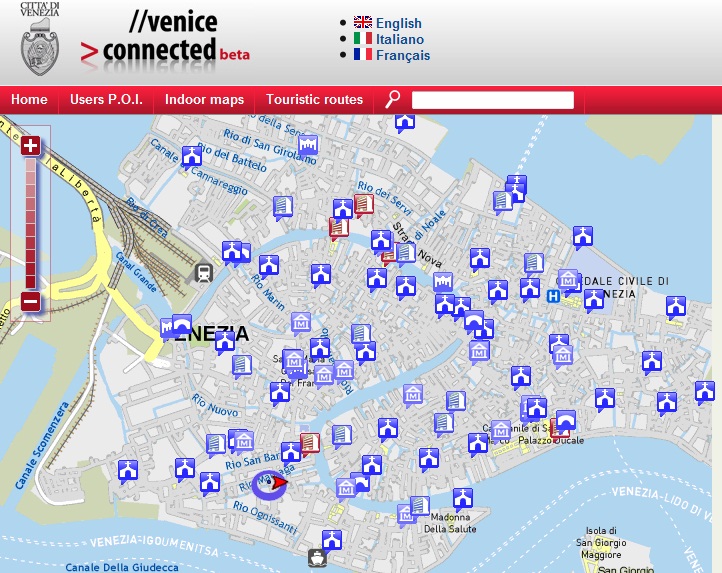The height and width of the screenshot is (573, 722).
Task: Select fortress marker near Strada Nova label
Action: (443, 282)
